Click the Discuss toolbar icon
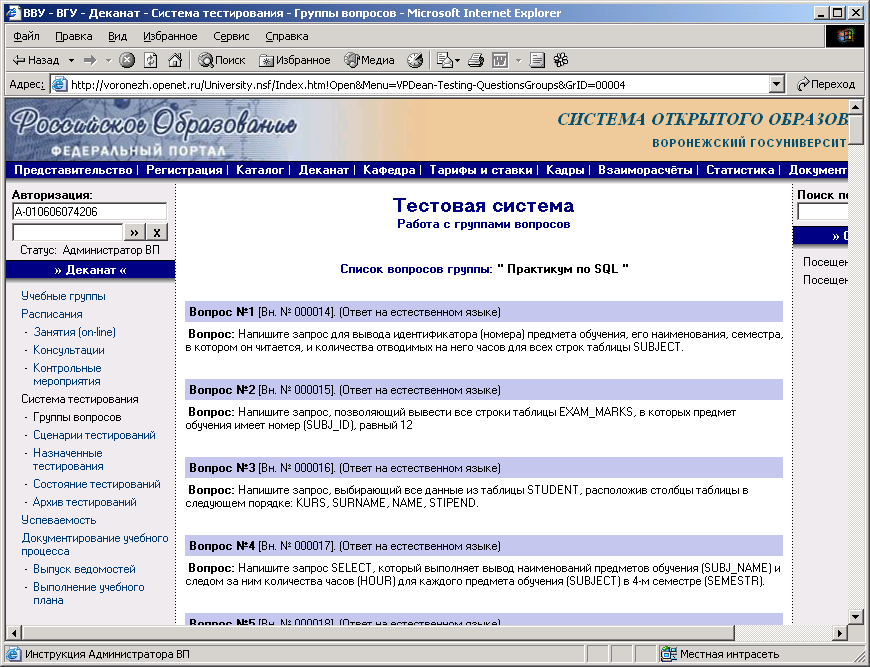The width and height of the screenshot is (870, 667). [537, 60]
